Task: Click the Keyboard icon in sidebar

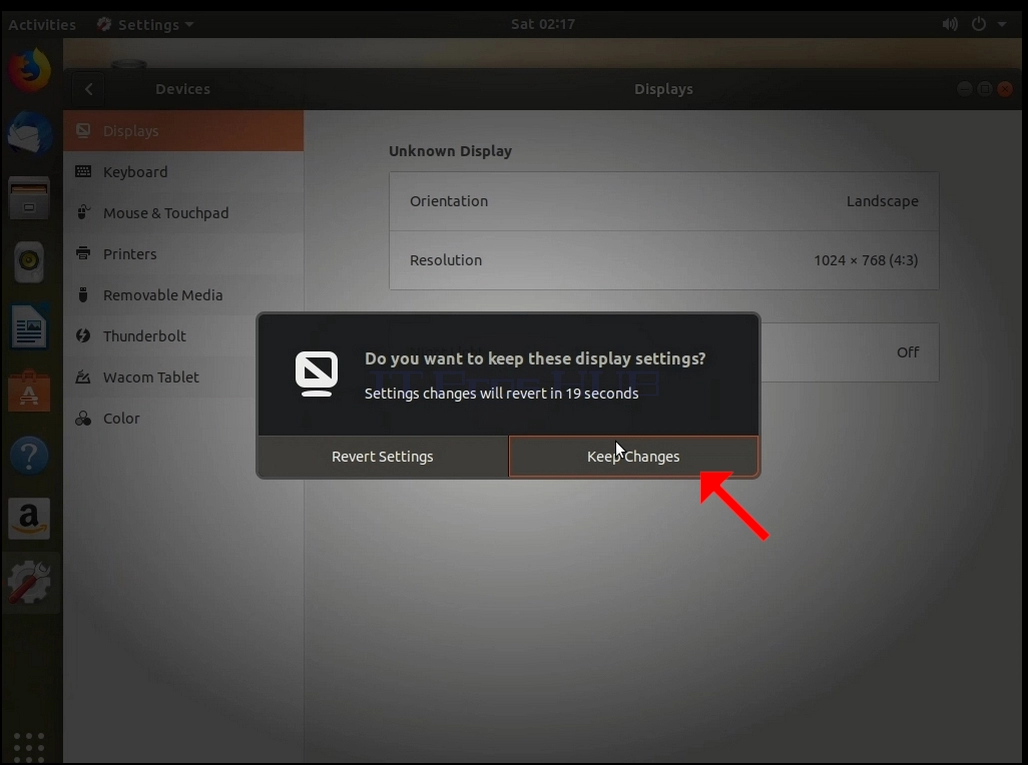Action: [83, 172]
